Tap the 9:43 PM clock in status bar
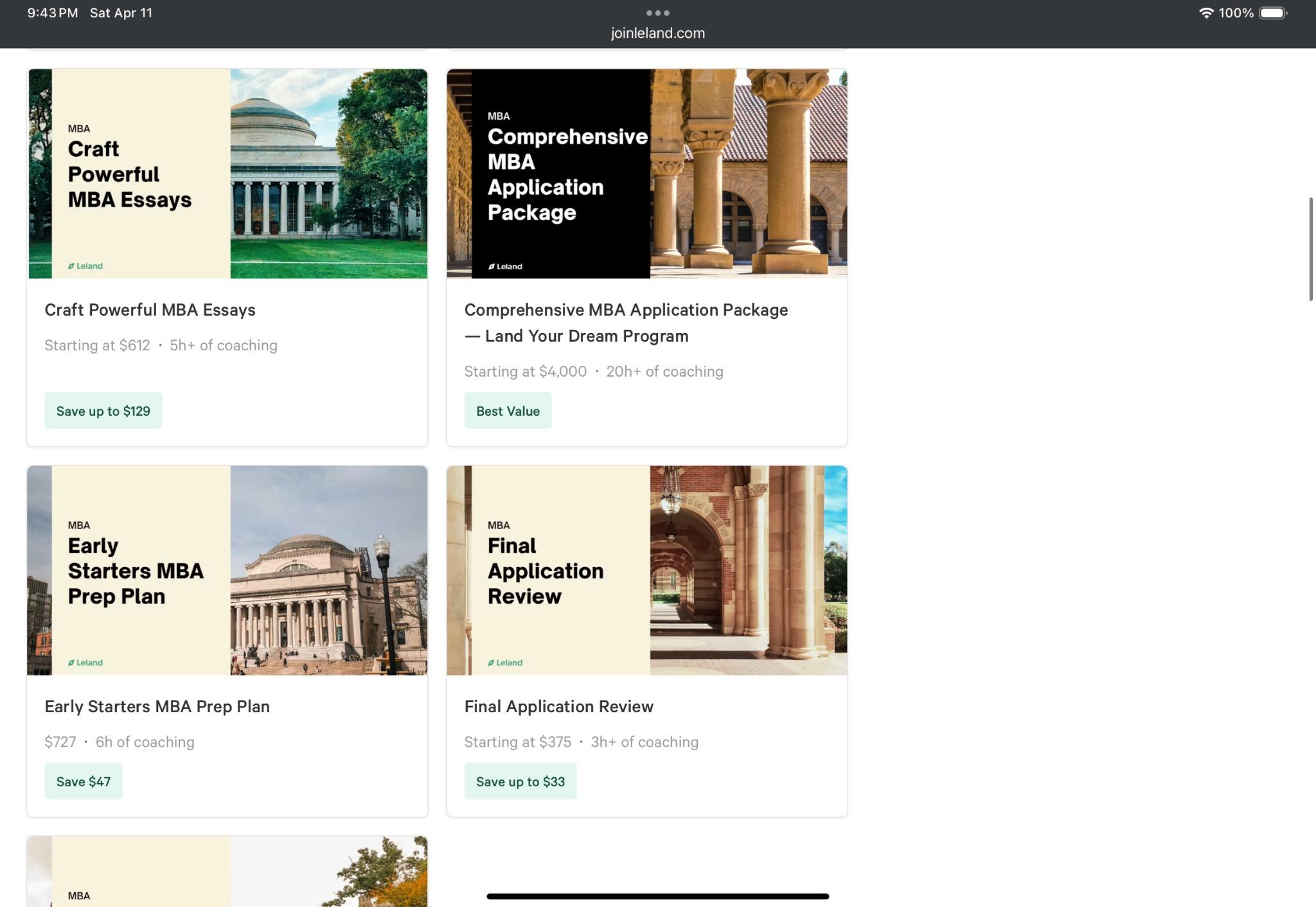 pos(53,13)
